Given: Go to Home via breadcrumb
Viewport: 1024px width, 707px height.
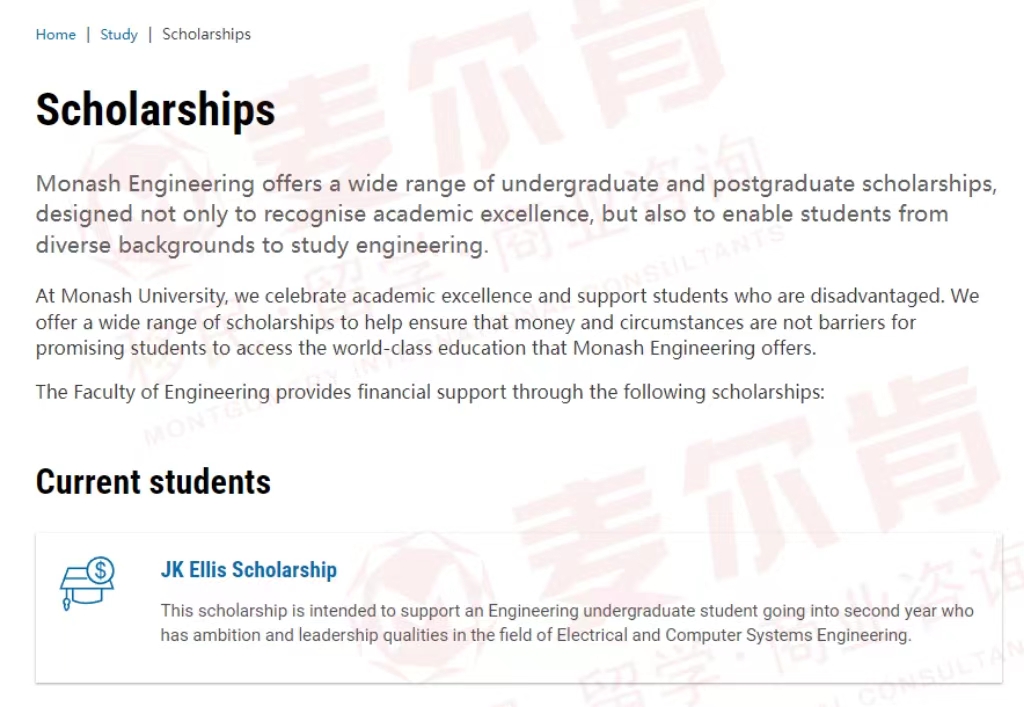Looking at the screenshot, I should 56,34.
